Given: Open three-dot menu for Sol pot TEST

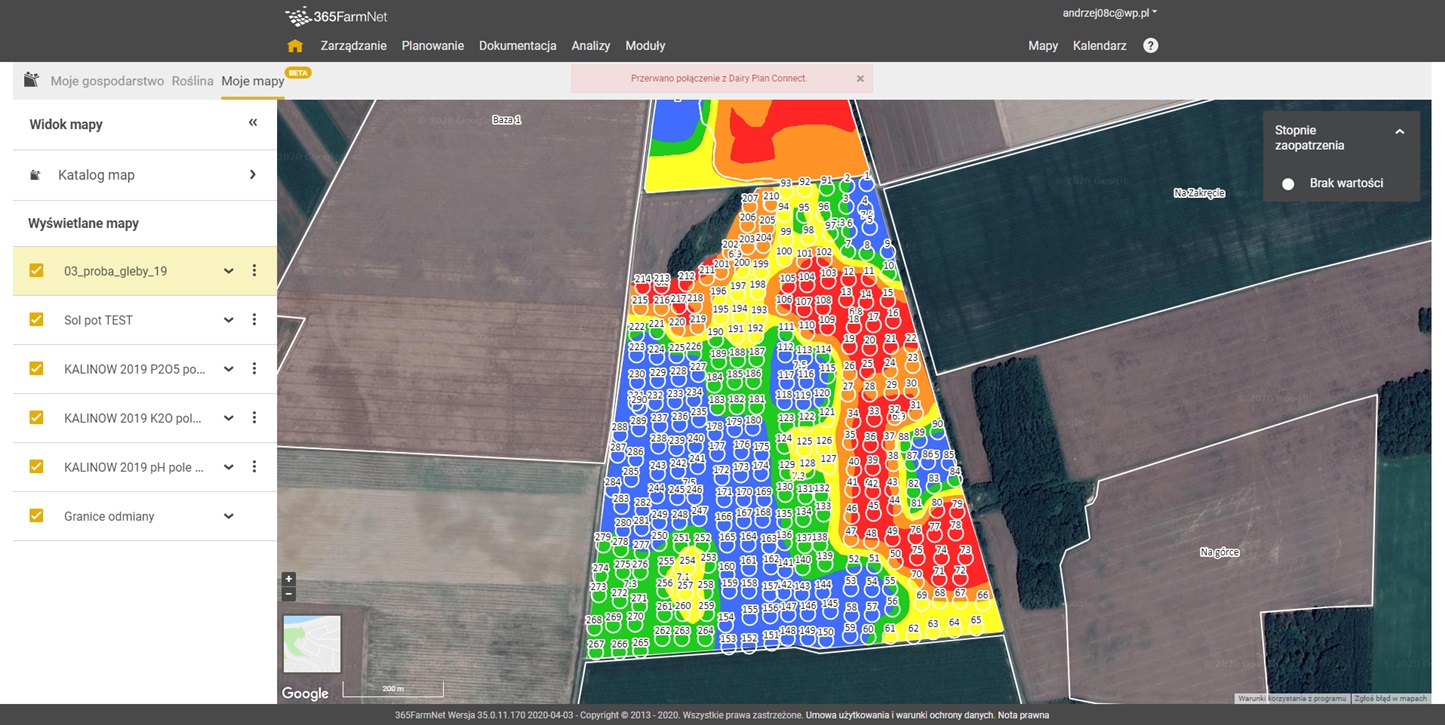Looking at the screenshot, I should pyautogui.click(x=254, y=320).
